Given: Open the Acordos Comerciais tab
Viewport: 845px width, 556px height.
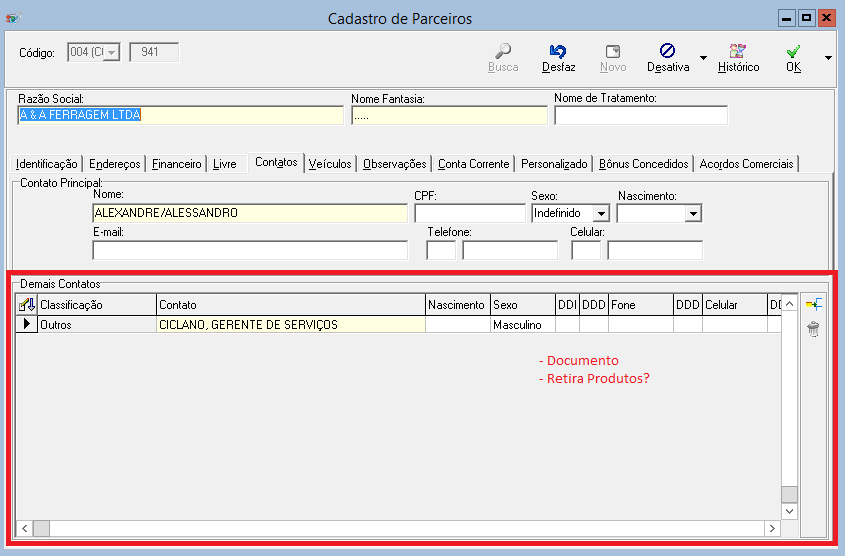Looking at the screenshot, I should pyautogui.click(x=746, y=164).
